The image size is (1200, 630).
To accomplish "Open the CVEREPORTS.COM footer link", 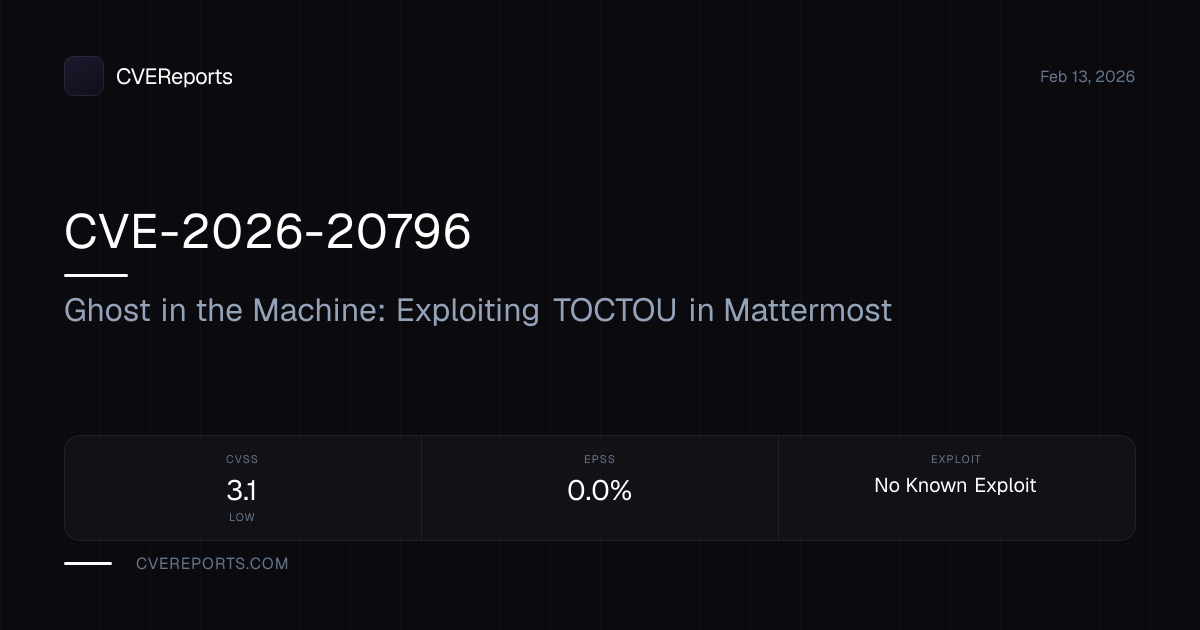I will coord(212,564).
